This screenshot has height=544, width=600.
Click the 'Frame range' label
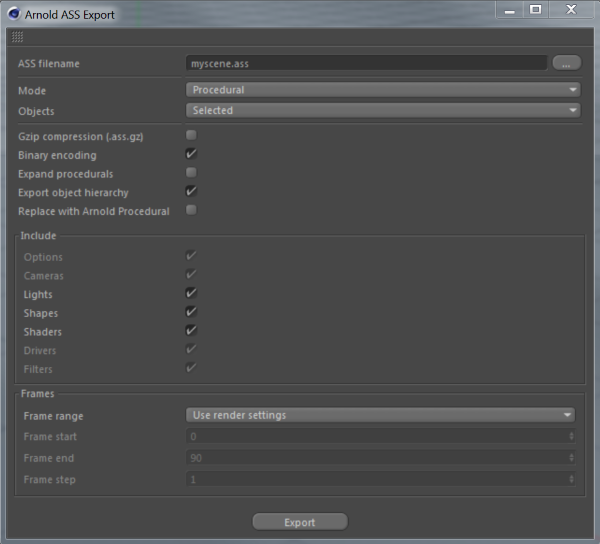coord(54,416)
